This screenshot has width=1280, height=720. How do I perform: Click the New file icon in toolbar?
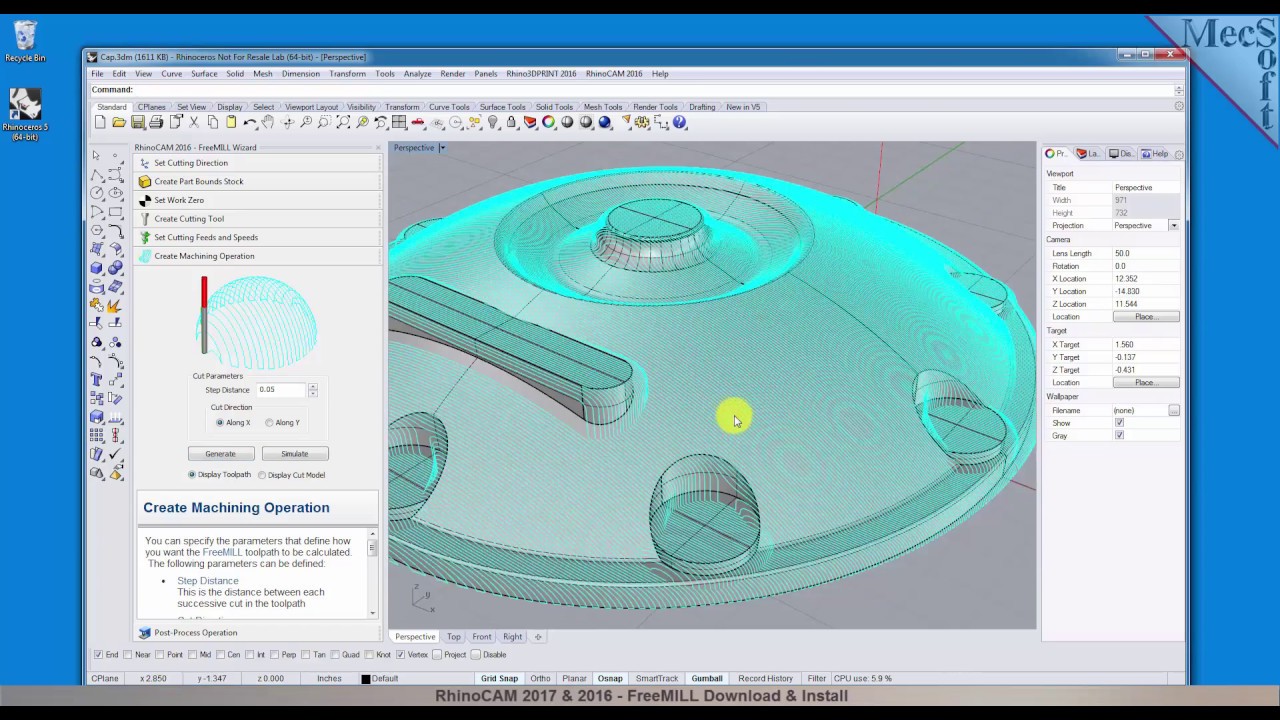[x=100, y=122]
